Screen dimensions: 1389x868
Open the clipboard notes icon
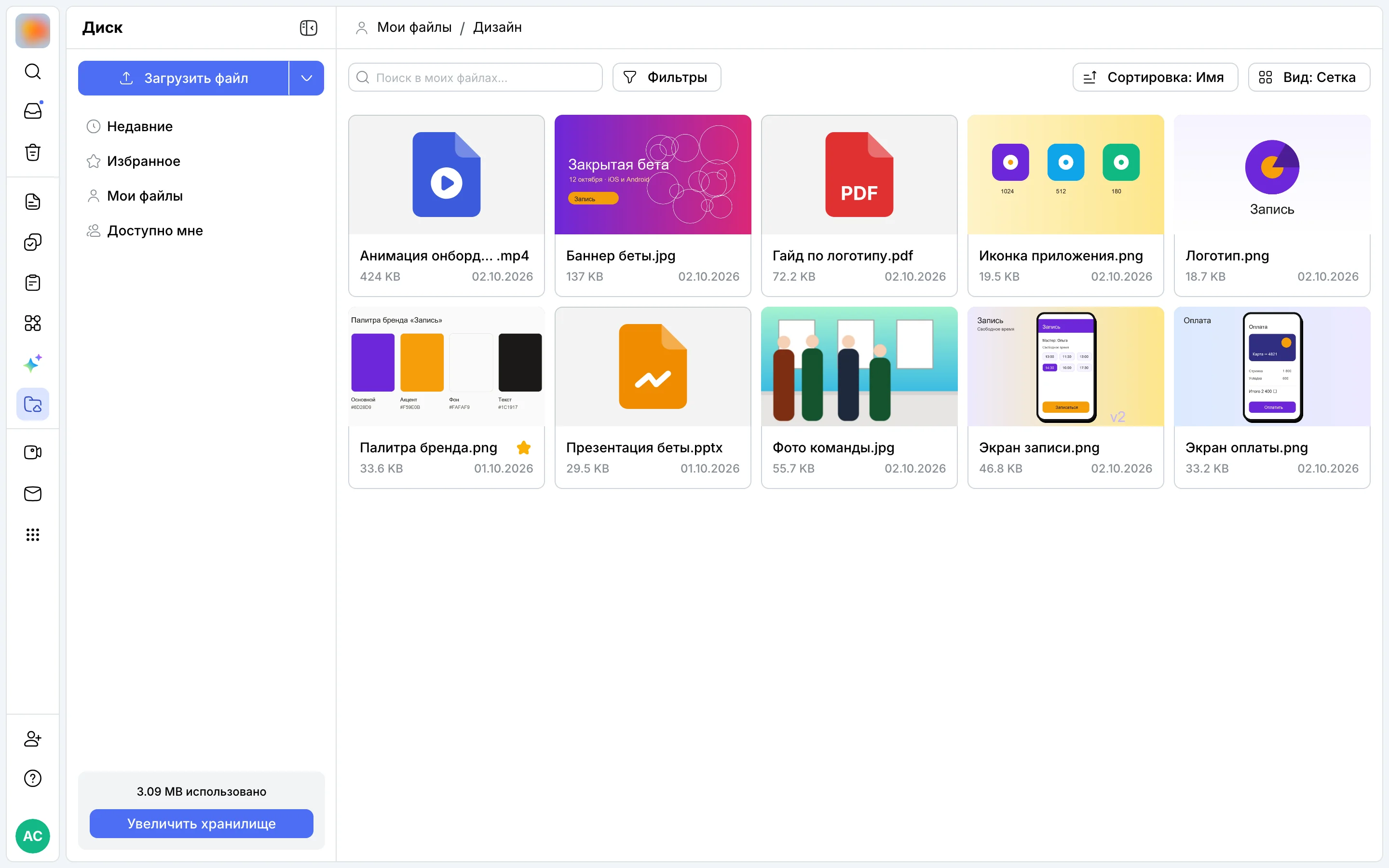coord(33,283)
